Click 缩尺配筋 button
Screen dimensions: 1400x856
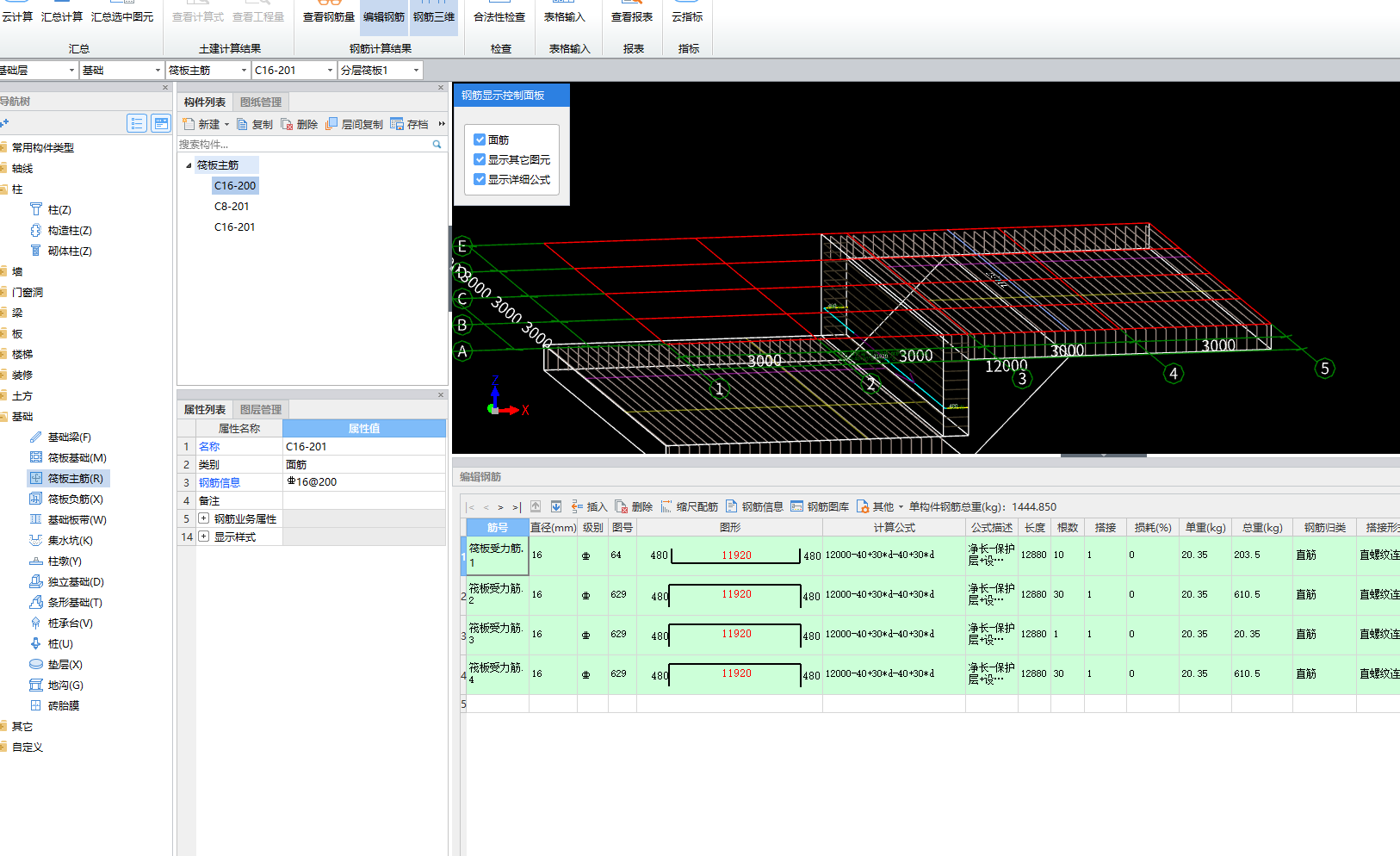689,506
